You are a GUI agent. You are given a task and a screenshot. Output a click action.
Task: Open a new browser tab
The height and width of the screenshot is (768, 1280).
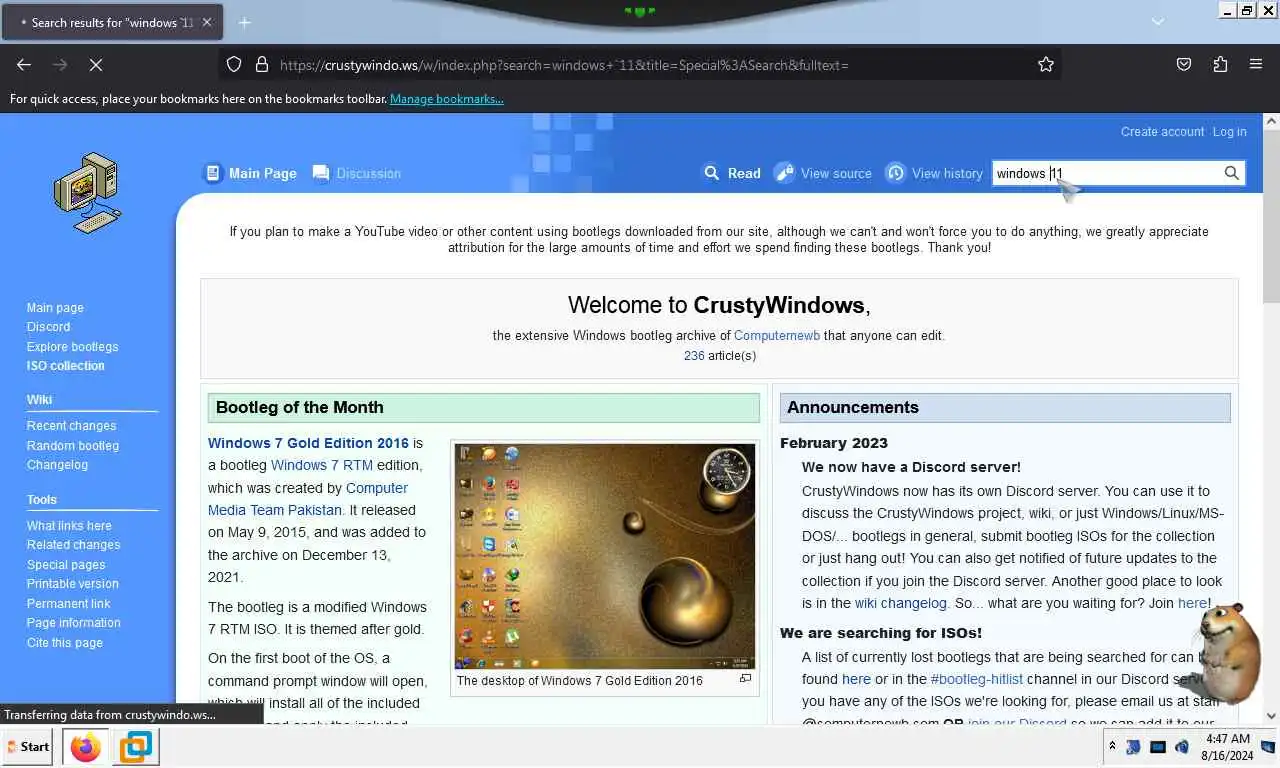click(x=244, y=22)
